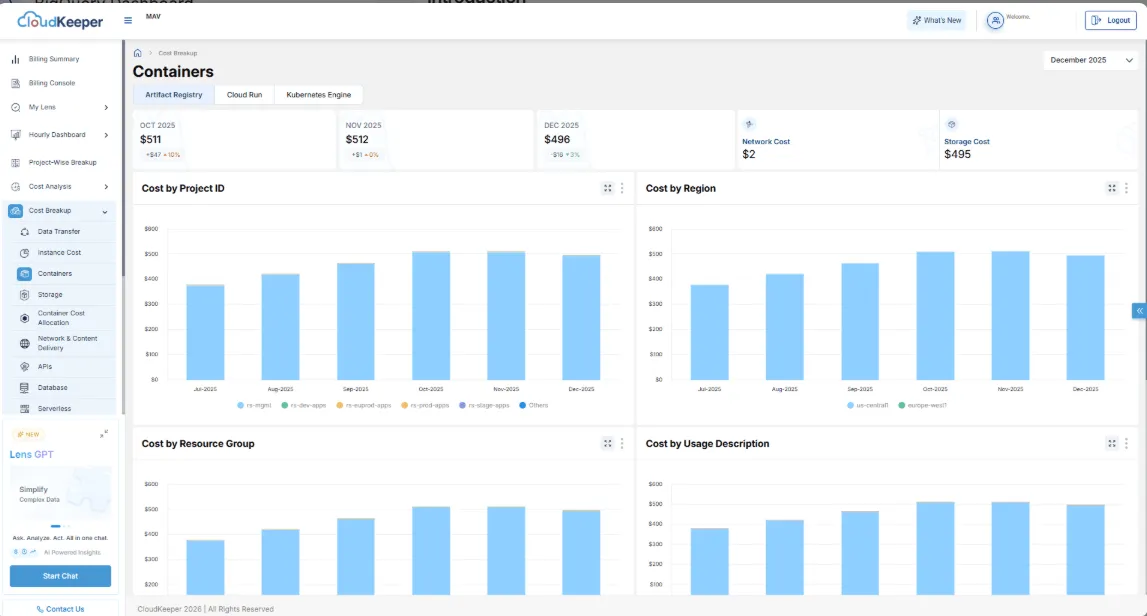Switch to the Cloud Run tab
This screenshot has height=616, width=1147.
[244, 94]
